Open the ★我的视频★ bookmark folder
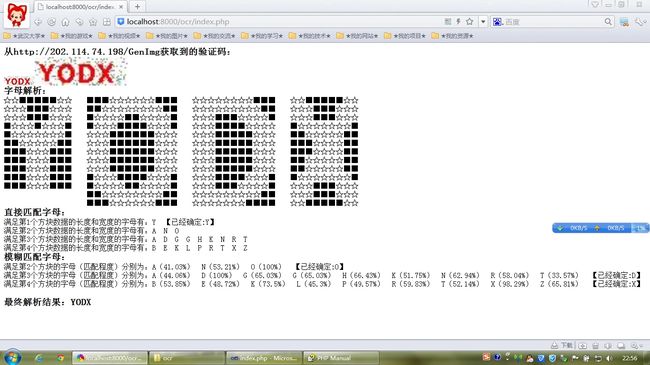Screen dimensions: 650x365 click(x=119, y=36)
